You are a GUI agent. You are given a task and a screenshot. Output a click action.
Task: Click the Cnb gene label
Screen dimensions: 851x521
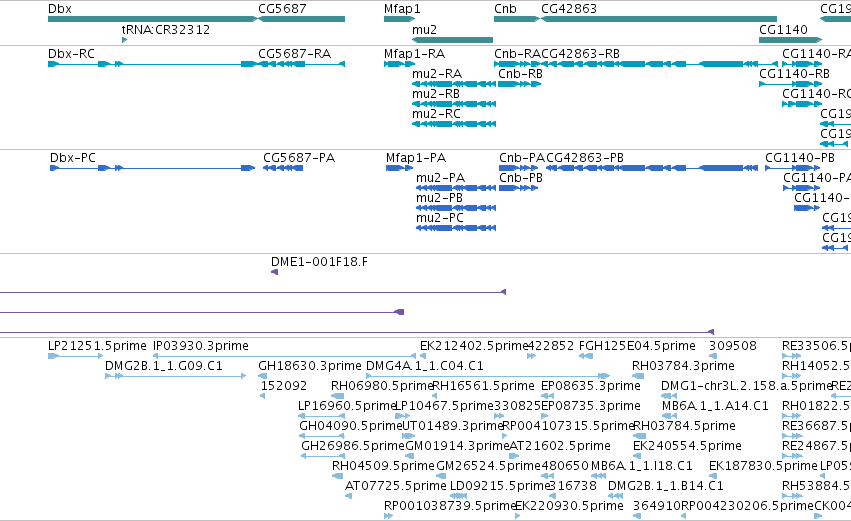click(x=505, y=9)
